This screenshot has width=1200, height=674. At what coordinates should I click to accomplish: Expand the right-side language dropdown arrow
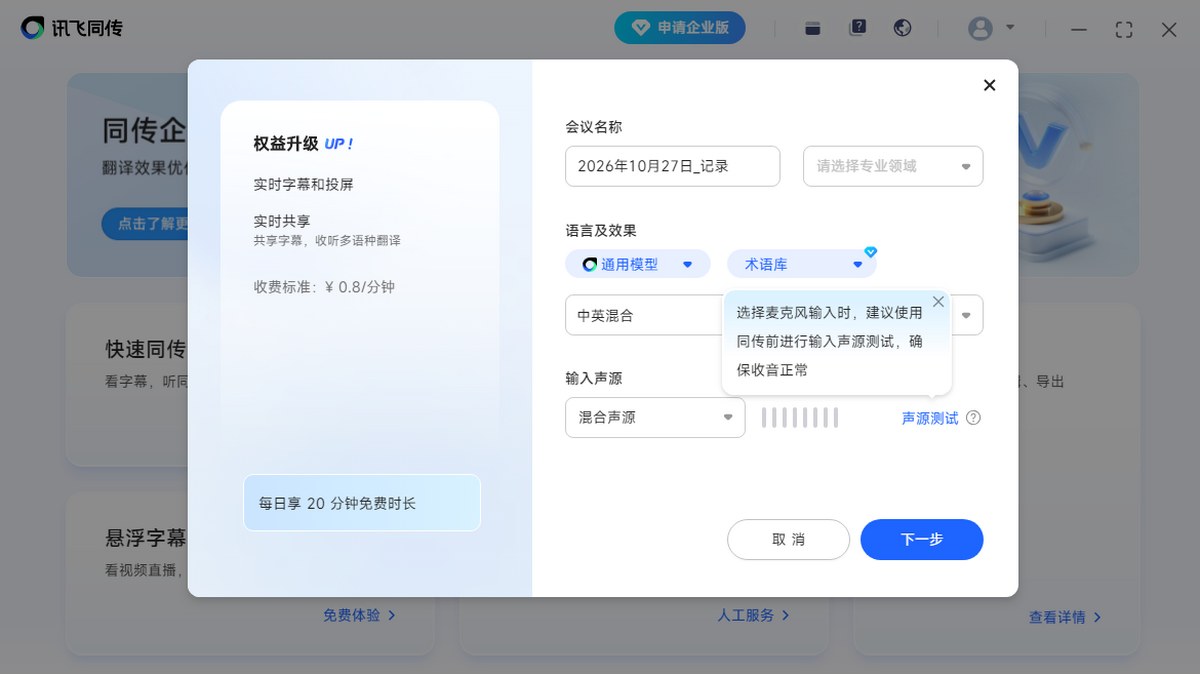click(966, 316)
